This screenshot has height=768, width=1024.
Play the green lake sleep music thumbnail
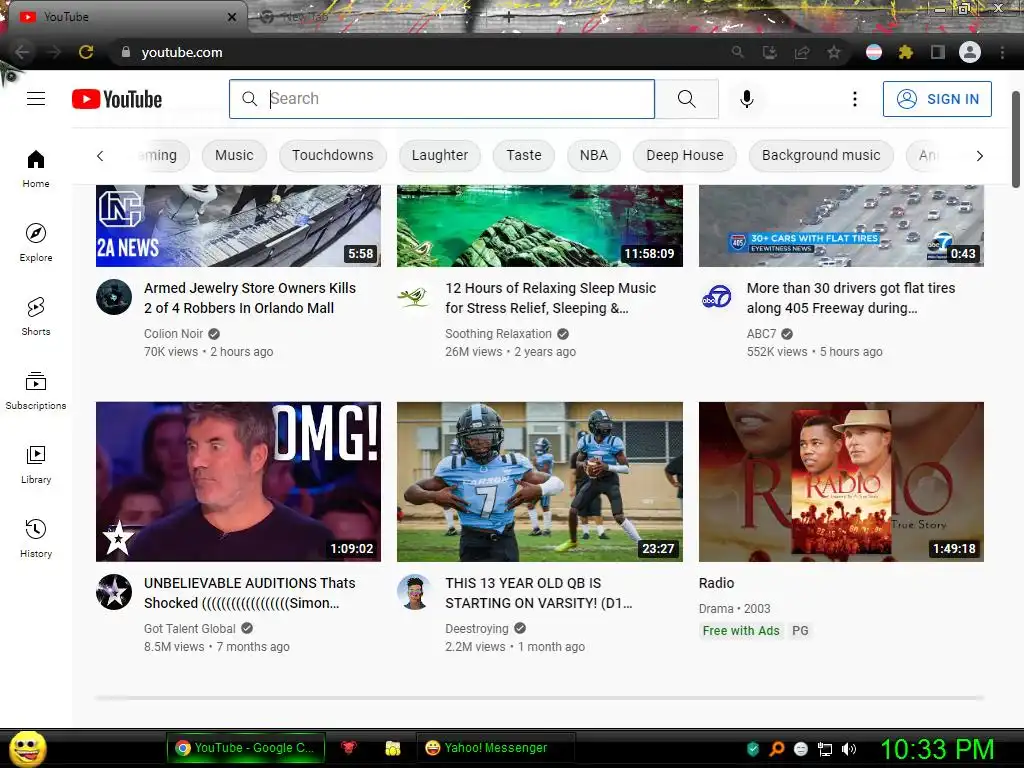(x=539, y=225)
